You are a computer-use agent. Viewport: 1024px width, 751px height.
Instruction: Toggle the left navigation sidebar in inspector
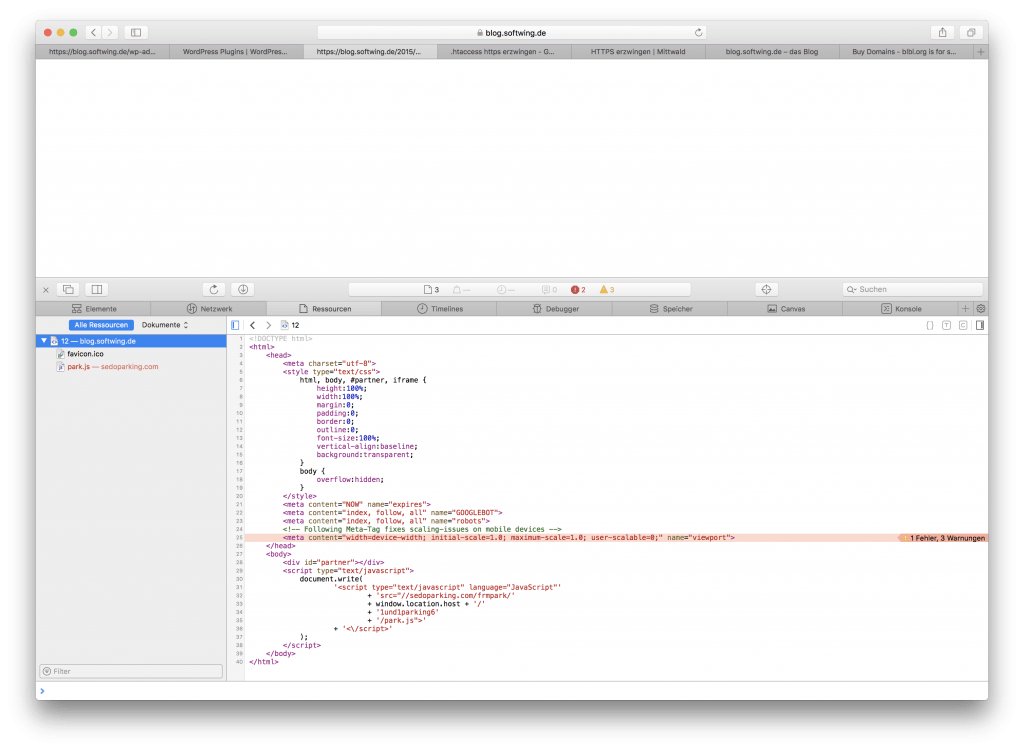(235, 325)
